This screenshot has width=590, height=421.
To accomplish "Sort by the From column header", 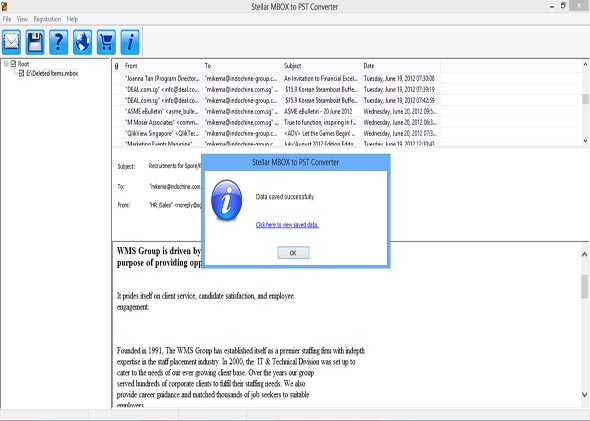I will pos(163,66).
